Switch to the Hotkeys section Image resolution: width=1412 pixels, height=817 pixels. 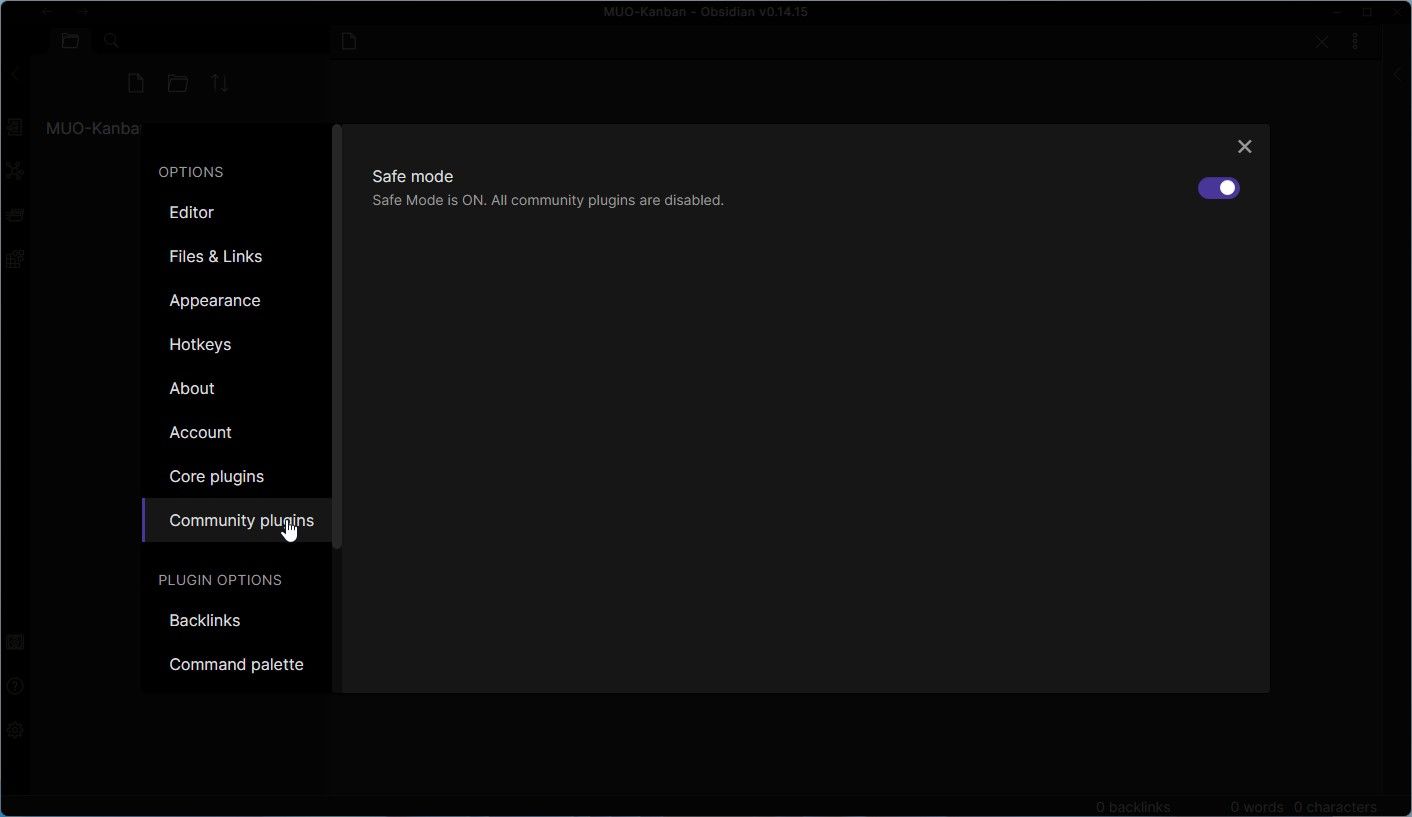pos(199,344)
